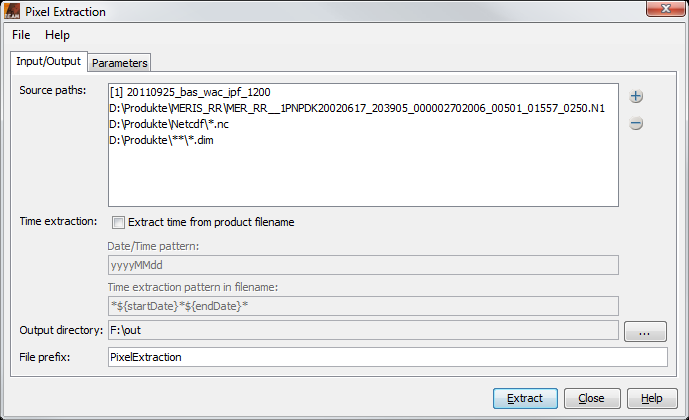The height and width of the screenshot is (420, 689).
Task: Click the Close button at bottom
Action: 592,398
